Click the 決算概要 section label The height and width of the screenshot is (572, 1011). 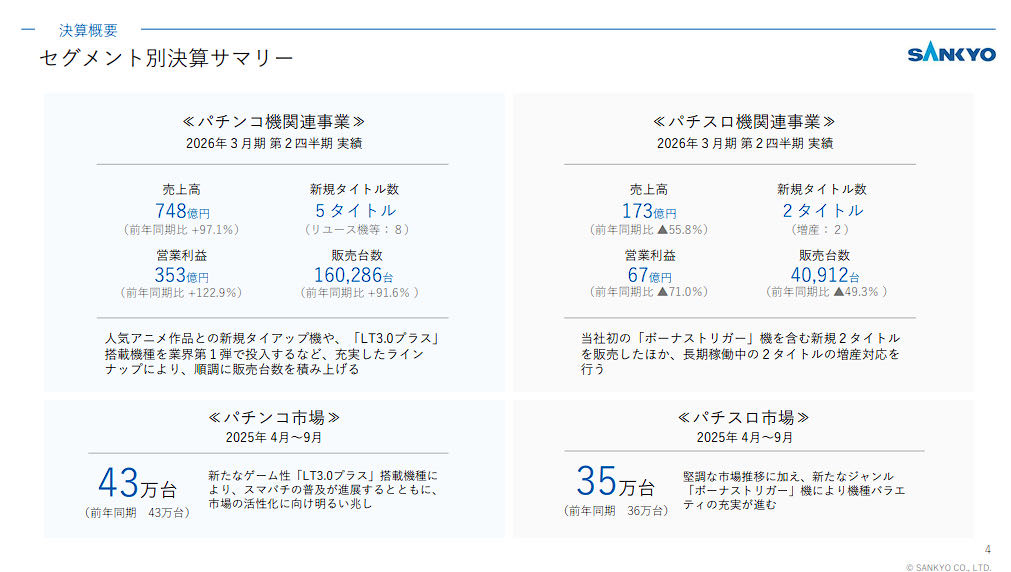tap(88, 30)
